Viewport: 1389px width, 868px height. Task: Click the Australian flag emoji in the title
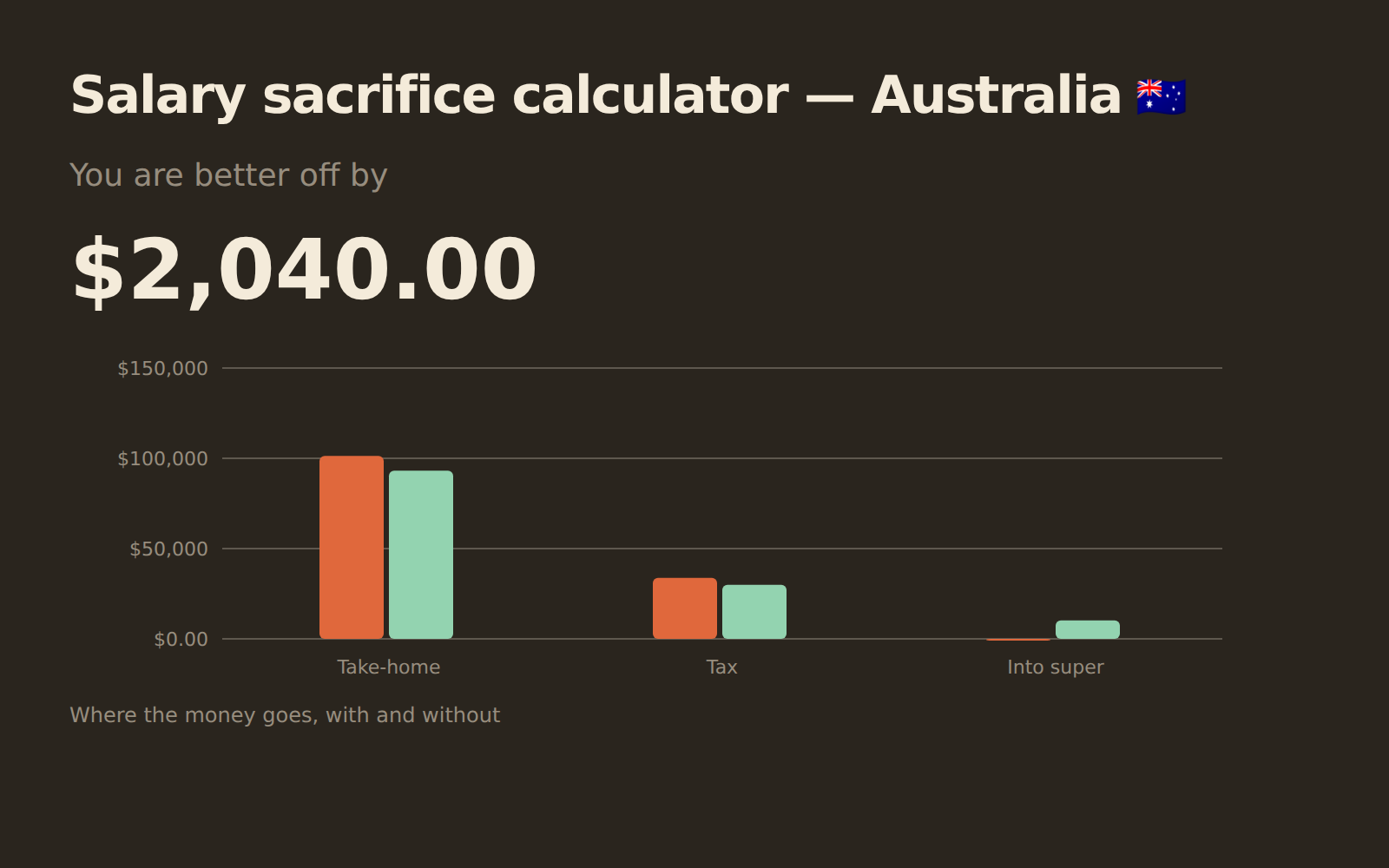(x=1161, y=96)
